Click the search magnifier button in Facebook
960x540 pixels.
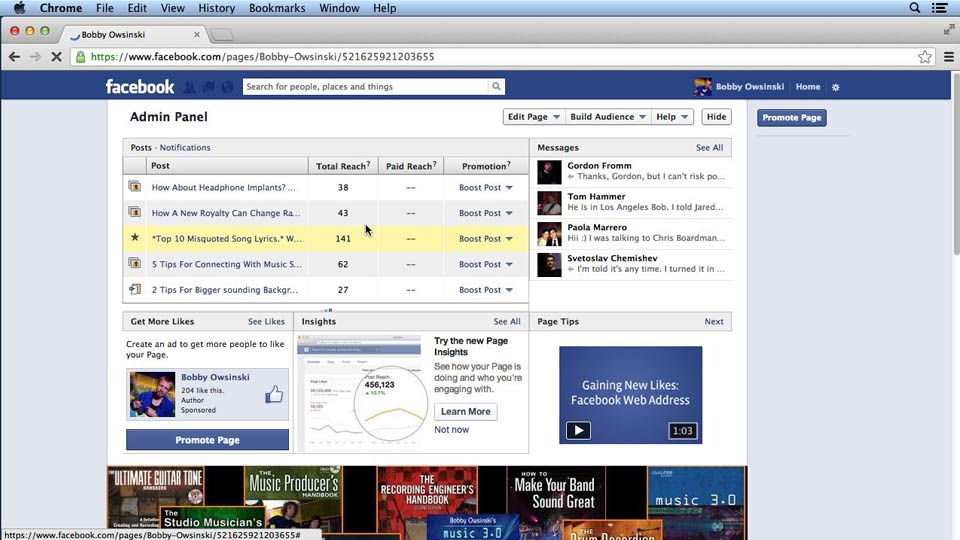pos(496,86)
